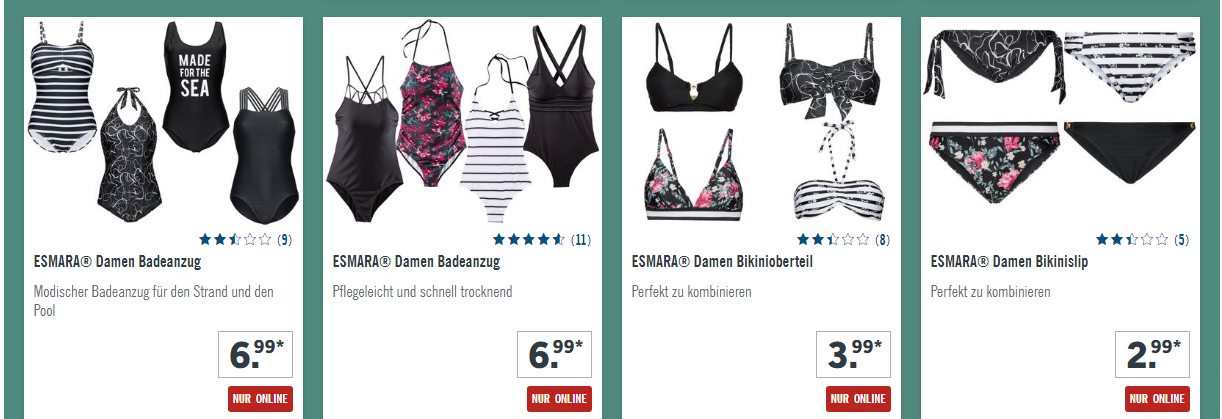Open first ESMARA Damen Badeanzug title link
The width and height of the screenshot is (1222, 419).
coord(117,262)
